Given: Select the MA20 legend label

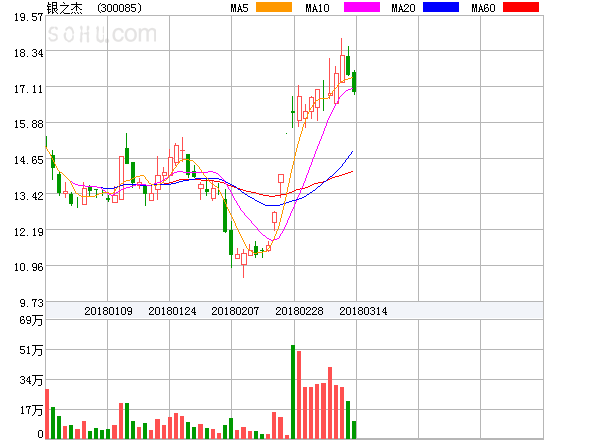Looking at the screenshot, I should click(403, 8).
